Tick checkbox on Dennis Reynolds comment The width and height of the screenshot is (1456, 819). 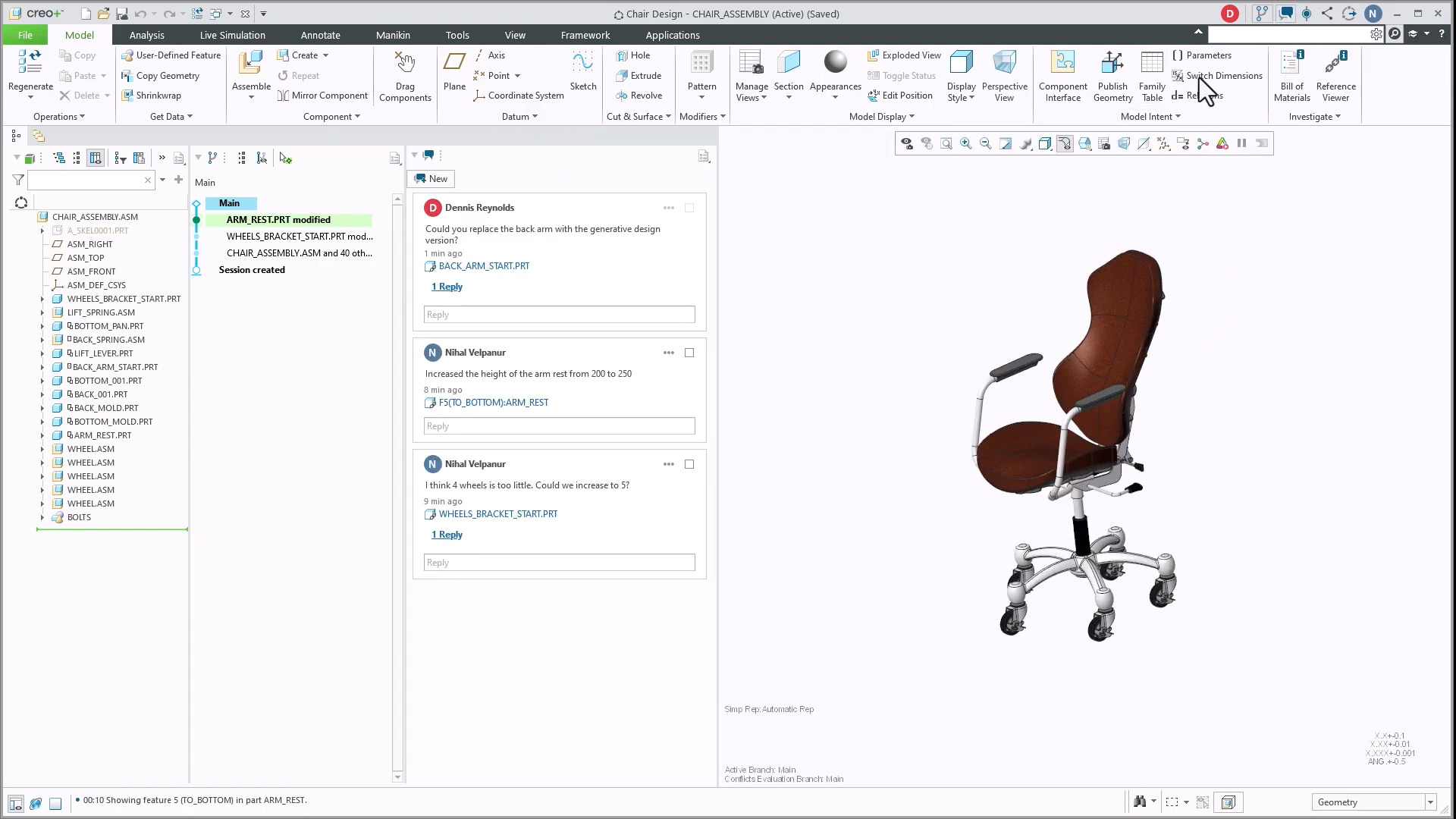689,208
